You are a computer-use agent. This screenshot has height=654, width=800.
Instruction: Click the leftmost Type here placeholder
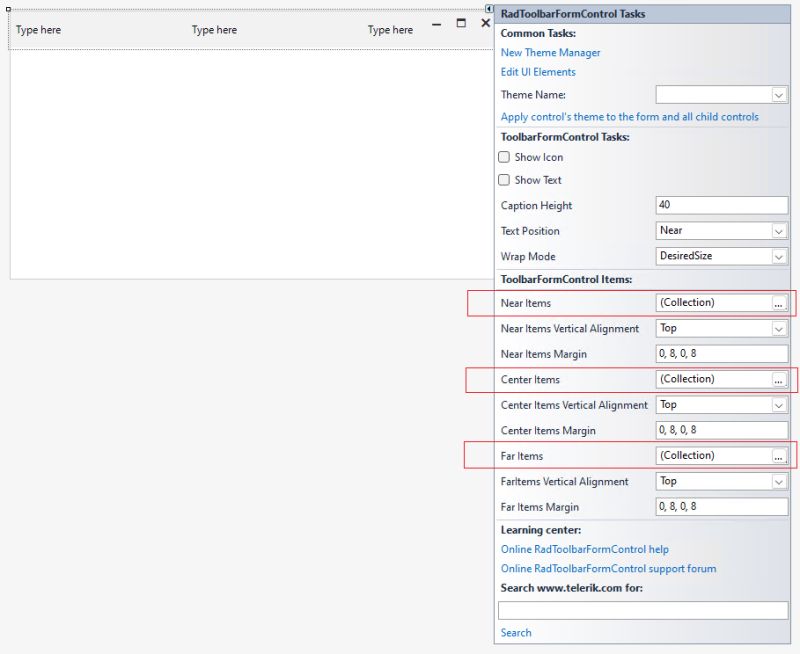(38, 29)
